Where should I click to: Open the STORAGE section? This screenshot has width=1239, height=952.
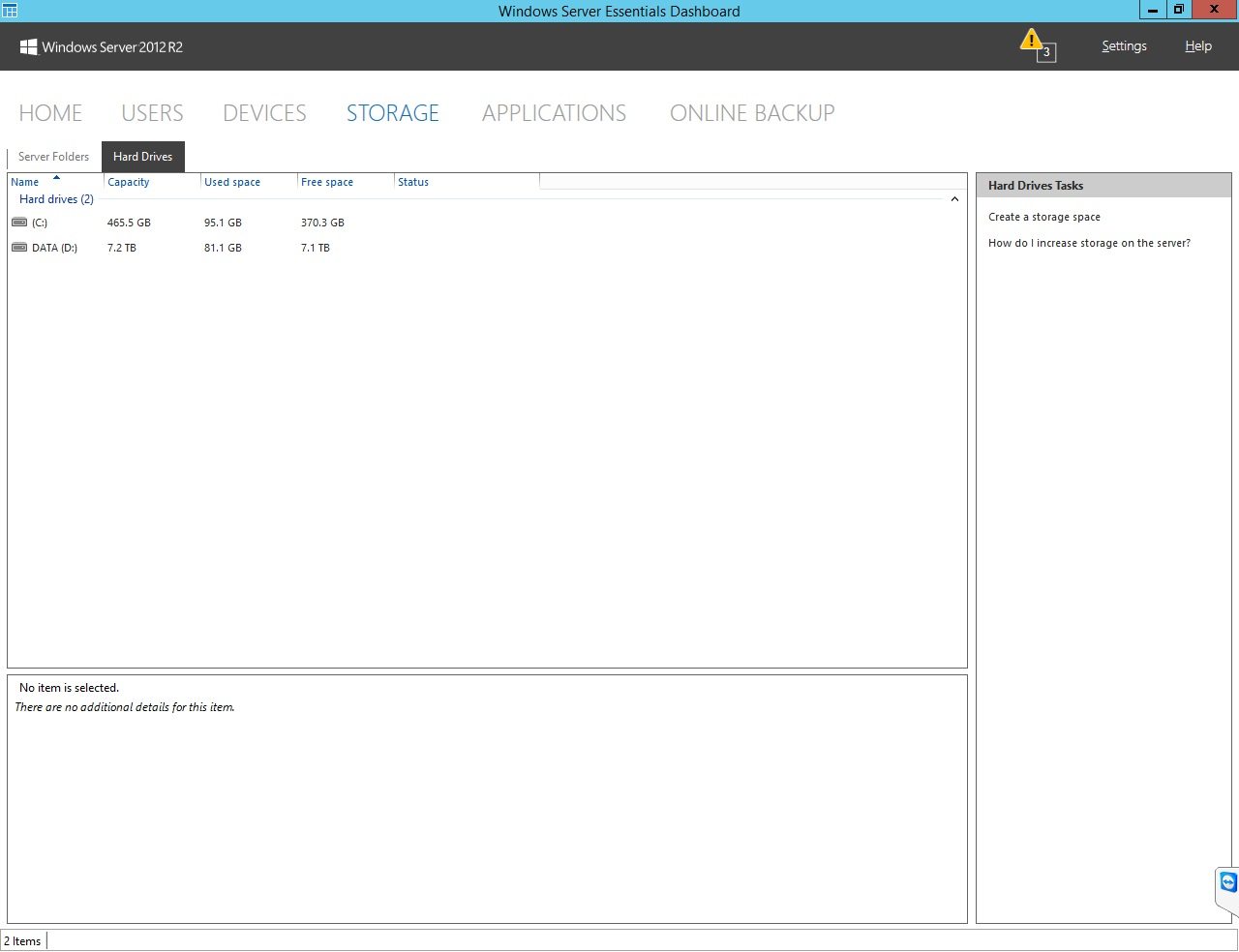pyautogui.click(x=393, y=113)
